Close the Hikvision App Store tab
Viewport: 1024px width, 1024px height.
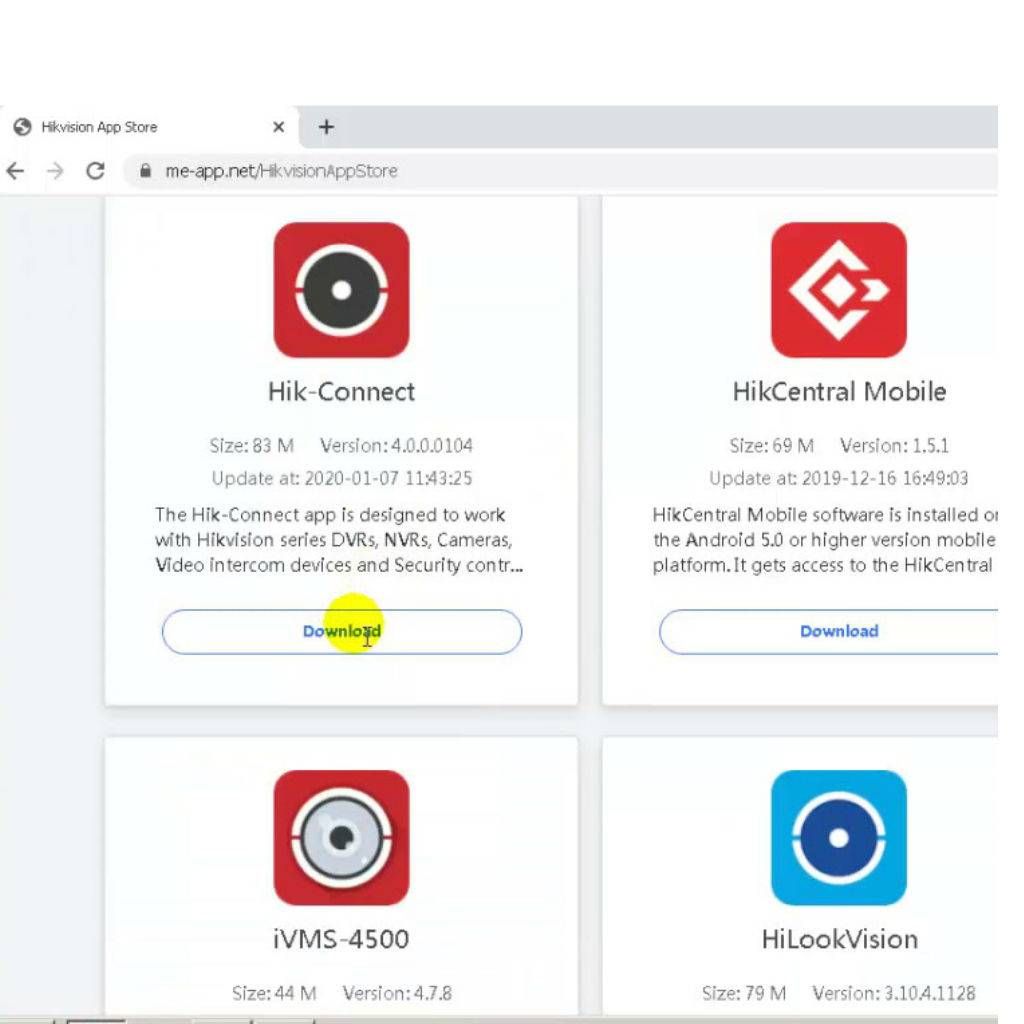click(278, 127)
